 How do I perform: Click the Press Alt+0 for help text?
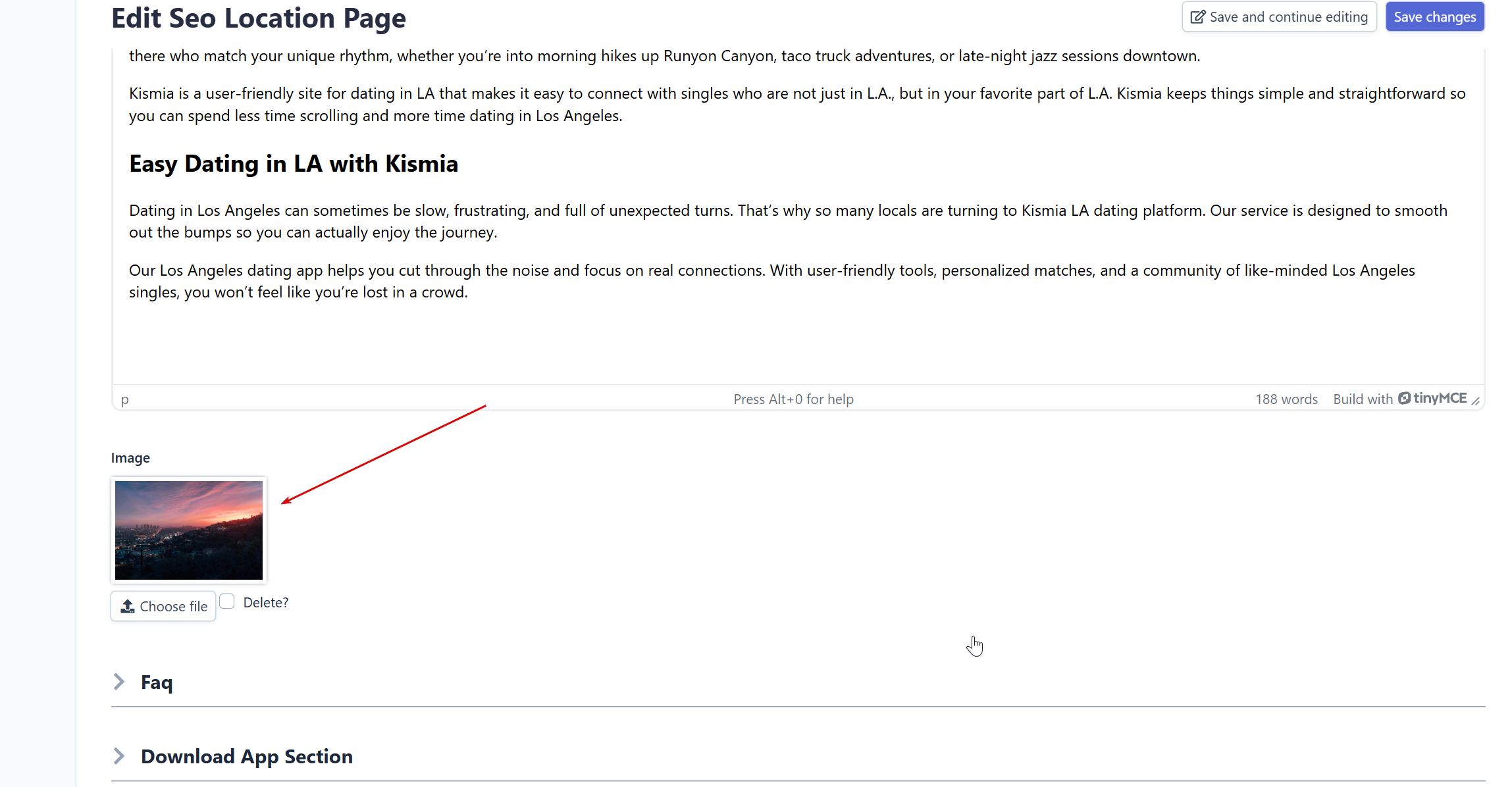click(793, 399)
